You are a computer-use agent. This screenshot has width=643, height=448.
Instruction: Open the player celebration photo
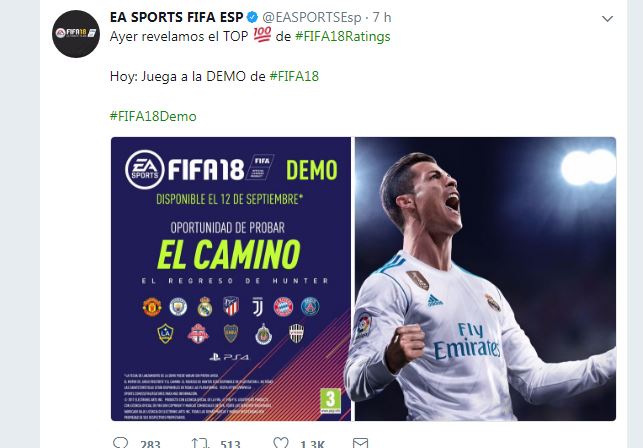click(x=485, y=279)
